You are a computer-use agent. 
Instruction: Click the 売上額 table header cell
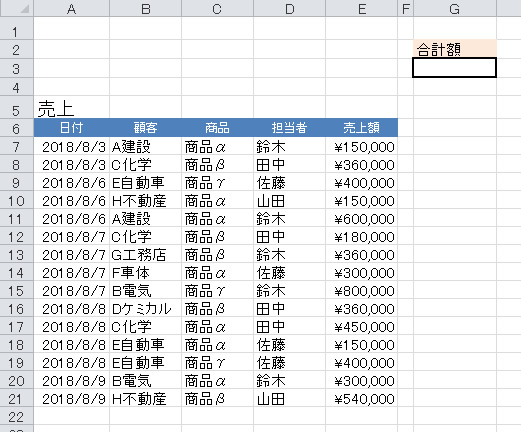362,128
